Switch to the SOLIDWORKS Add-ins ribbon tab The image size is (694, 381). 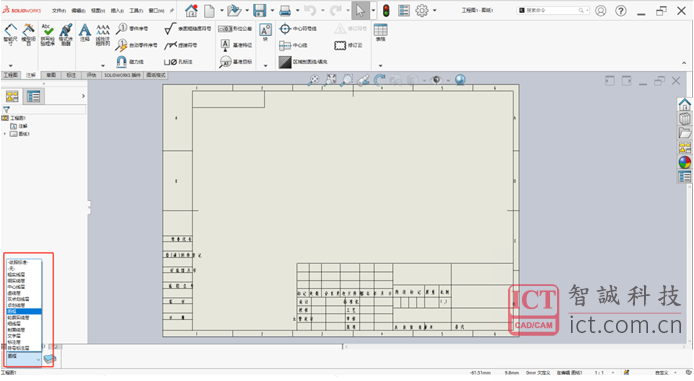(x=123, y=75)
